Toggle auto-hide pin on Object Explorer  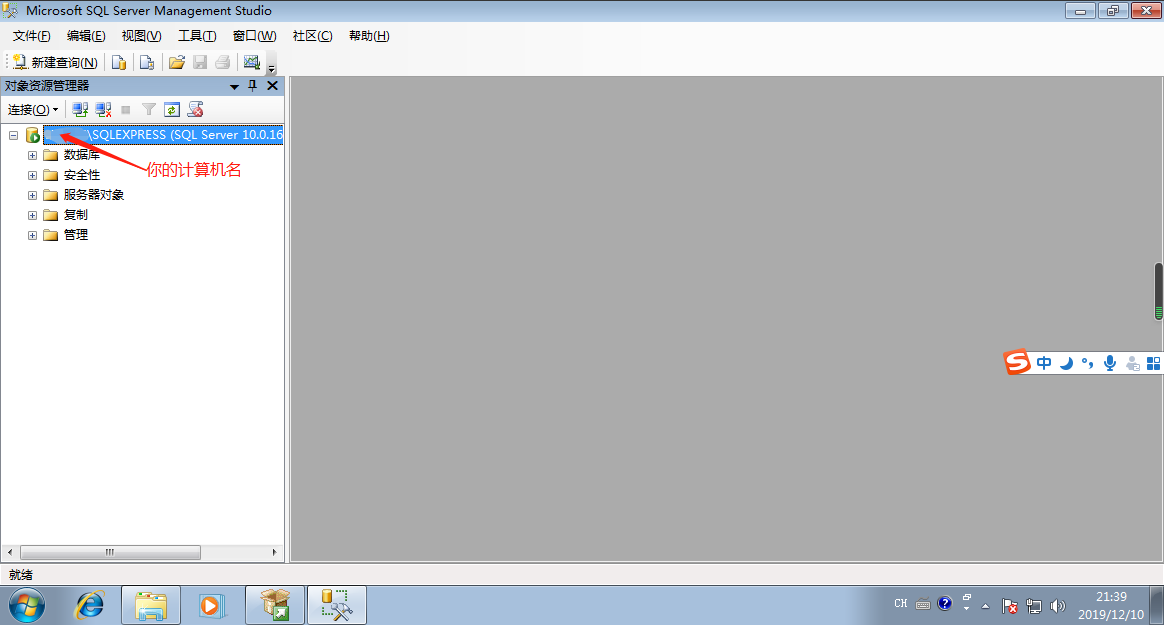(x=252, y=86)
